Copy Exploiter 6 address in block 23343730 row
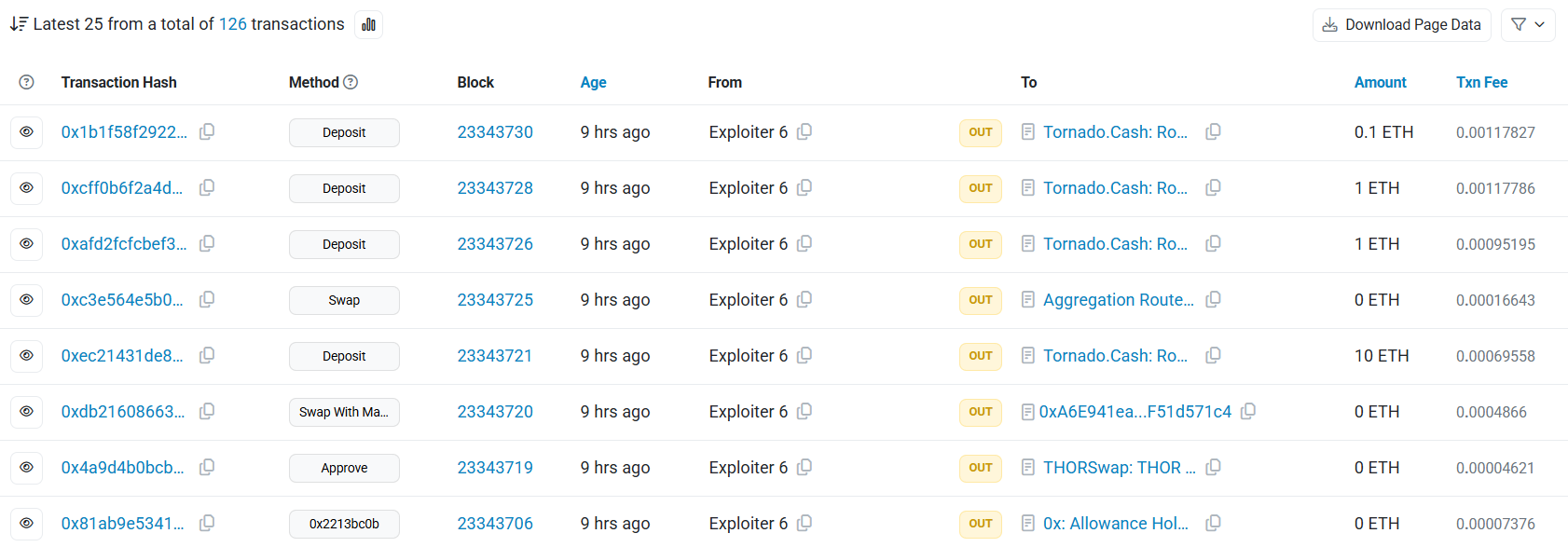Image resolution: width=1568 pixels, height=547 pixels. point(805,131)
